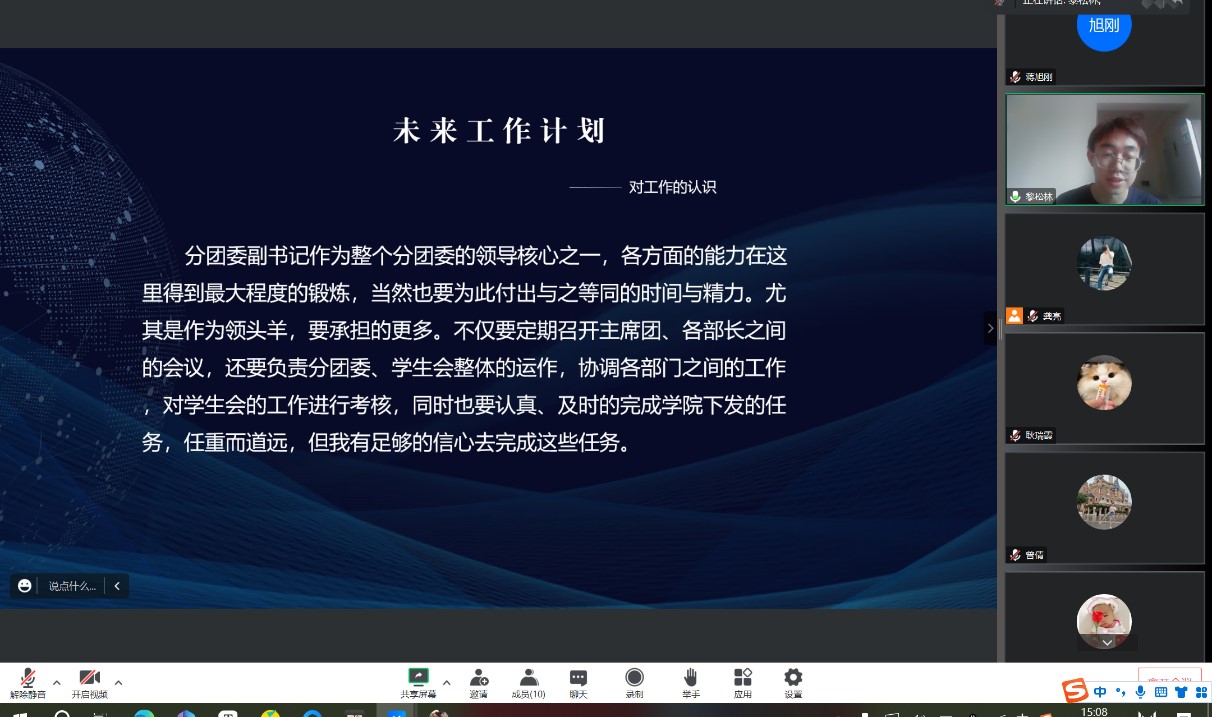The image size is (1212, 717).
Task: Open the Invite (邀请) participants icon
Action: point(479,679)
